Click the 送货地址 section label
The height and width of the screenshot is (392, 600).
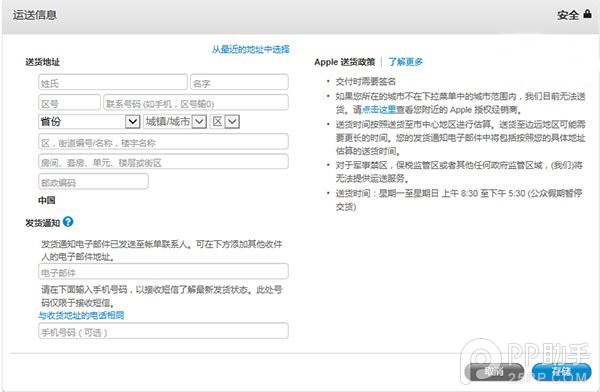point(42,62)
